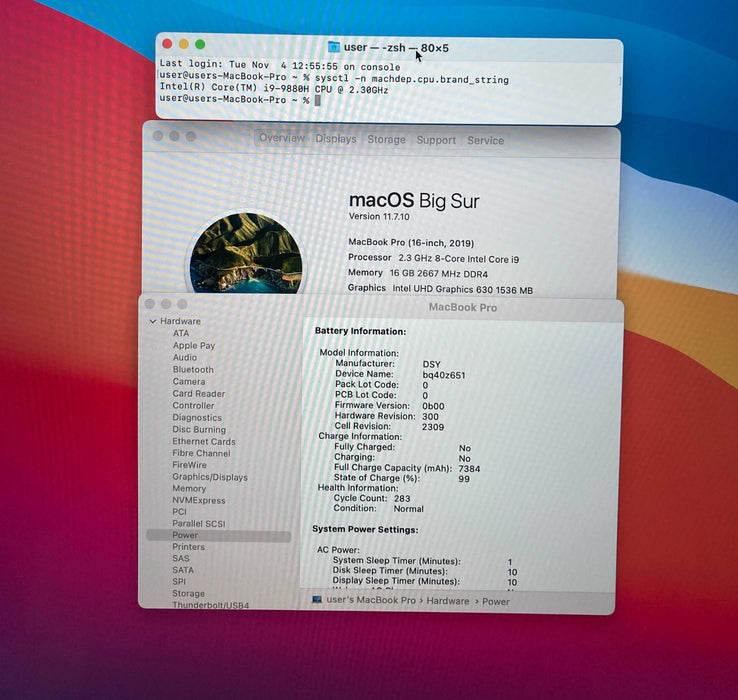Select the highlighted Power entry in sidebar
The height and width of the screenshot is (700, 738).
coord(218,535)
